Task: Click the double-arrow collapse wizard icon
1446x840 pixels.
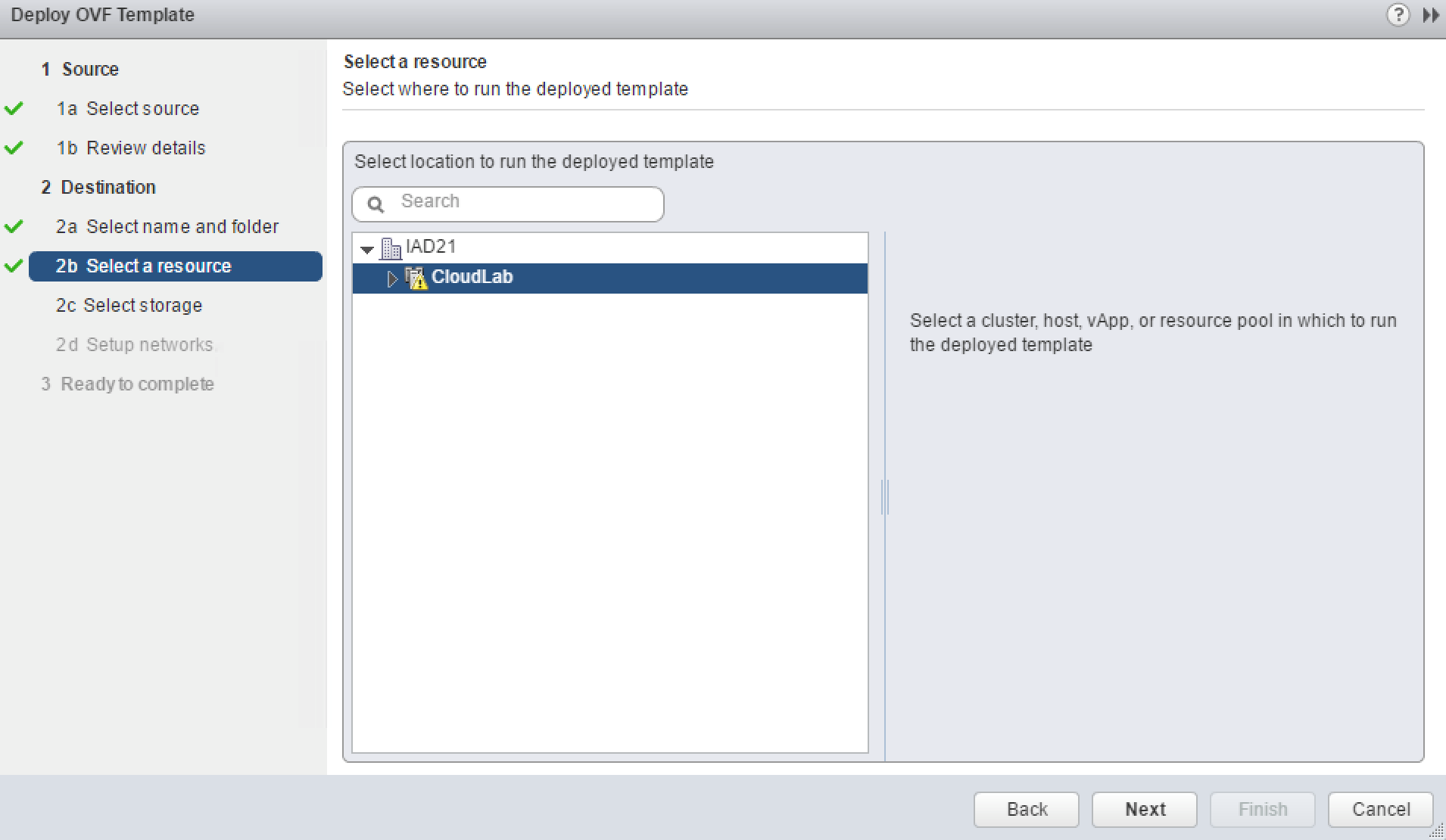Action: tap(1430, 15)
